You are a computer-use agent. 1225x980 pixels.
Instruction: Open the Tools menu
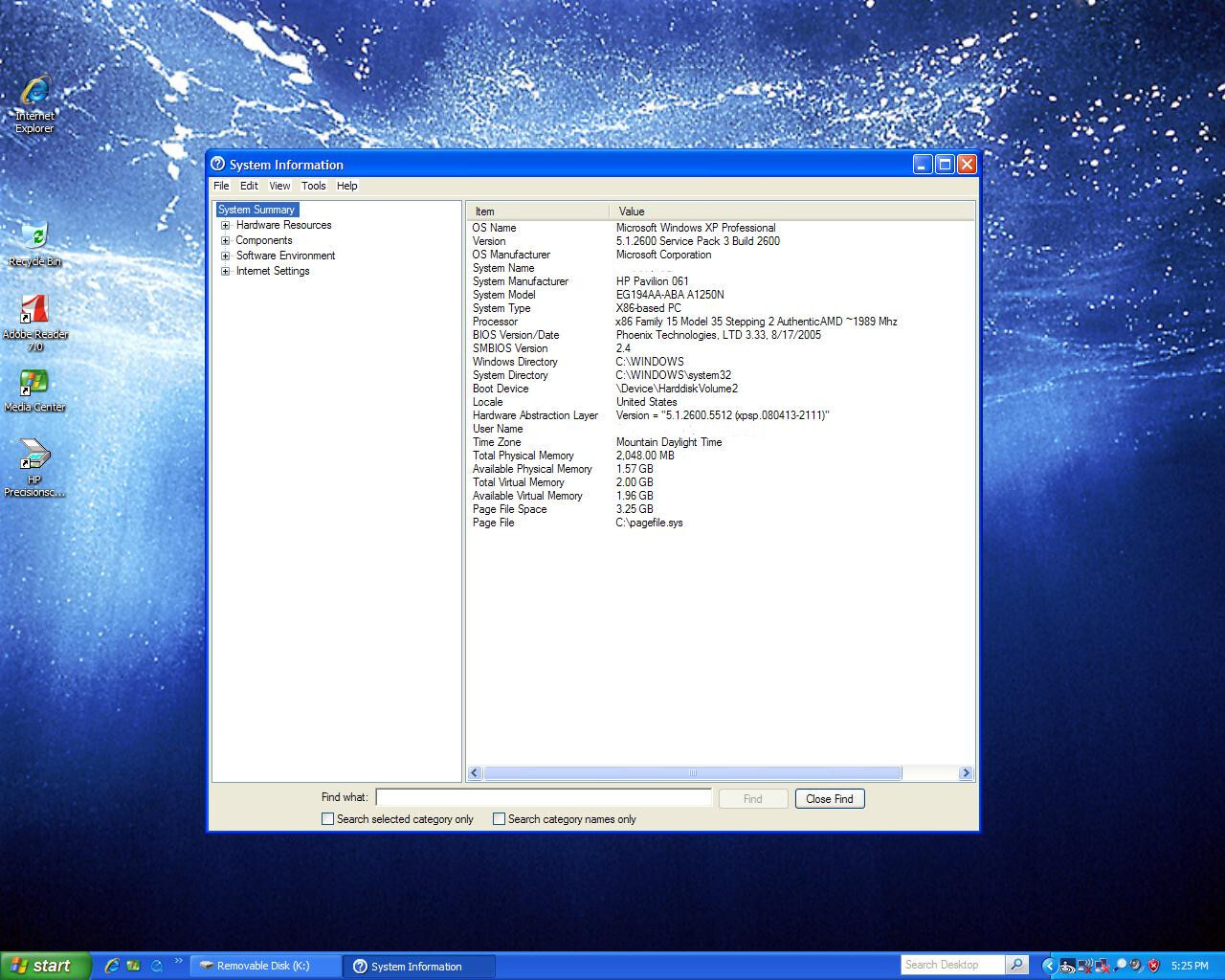(x=313, y=186)
